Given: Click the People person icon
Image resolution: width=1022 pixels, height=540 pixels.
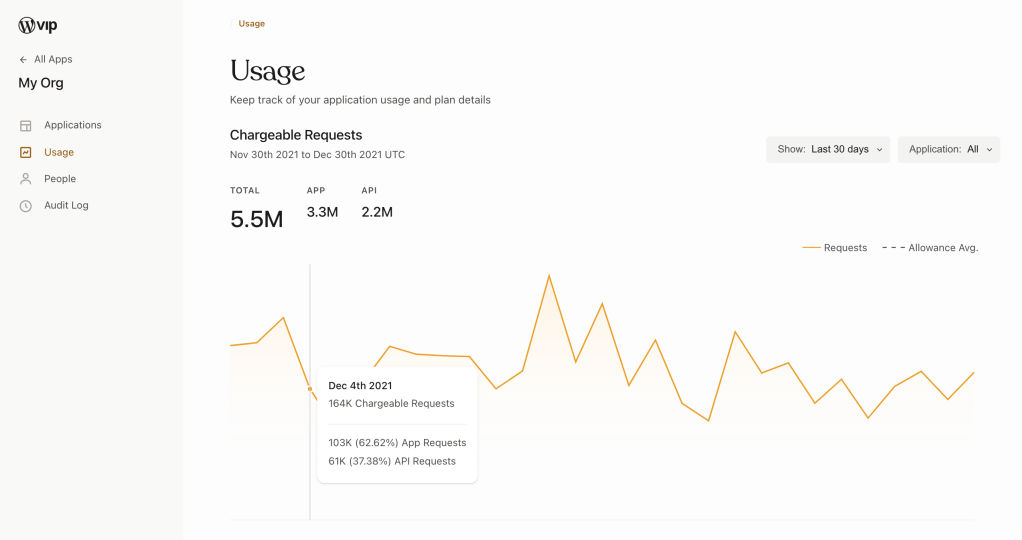Looking at the screenshot, I should pyautogui.click(x=25, y=179).
